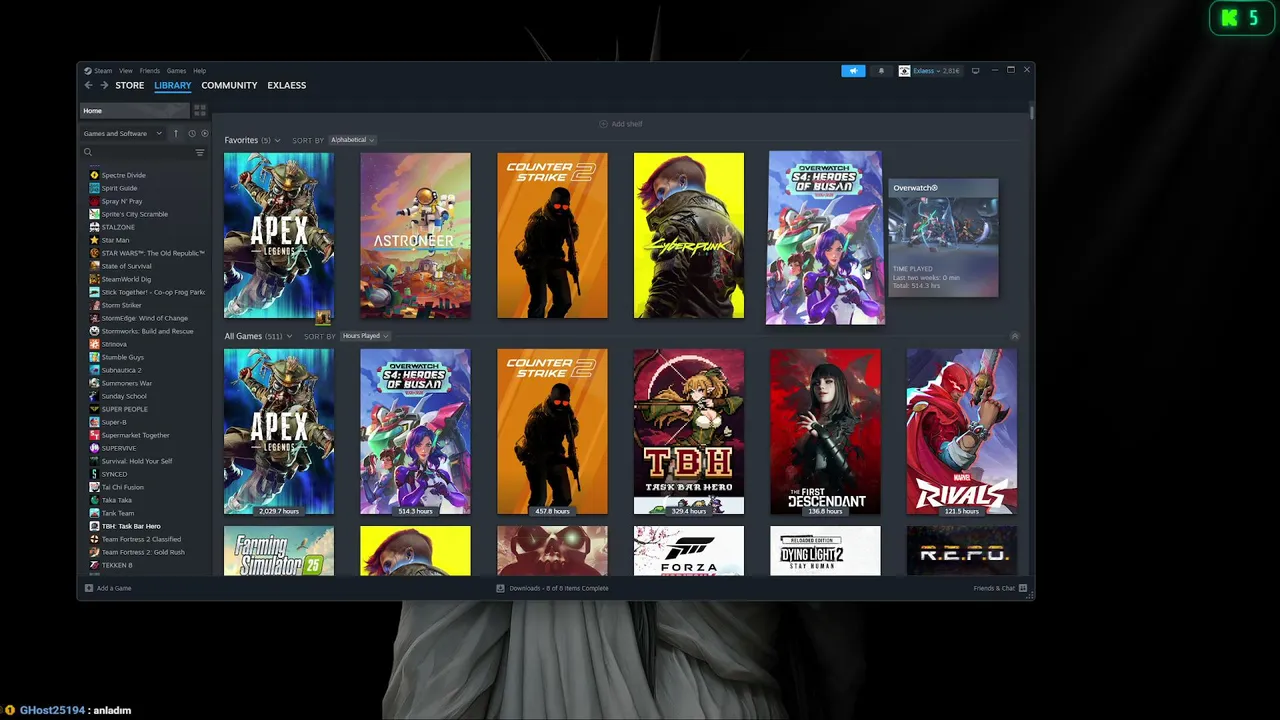
Task: Click the plus icon beside Add a Game
Action: coord(89,588)
